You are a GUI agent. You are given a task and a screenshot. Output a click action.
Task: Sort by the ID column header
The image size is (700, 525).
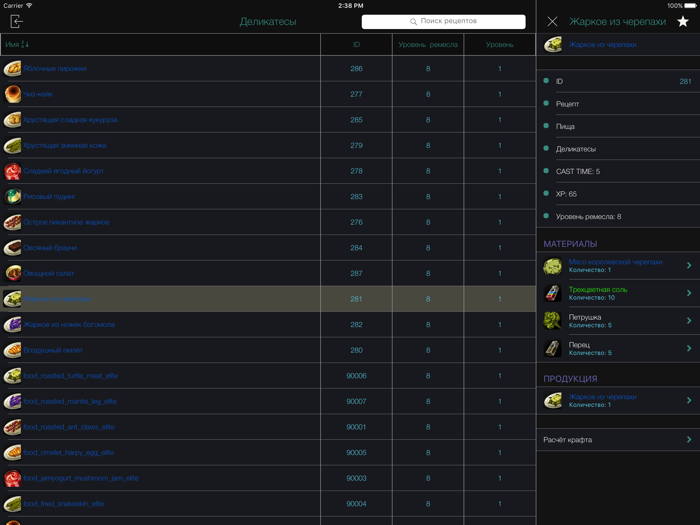point(356,45)
